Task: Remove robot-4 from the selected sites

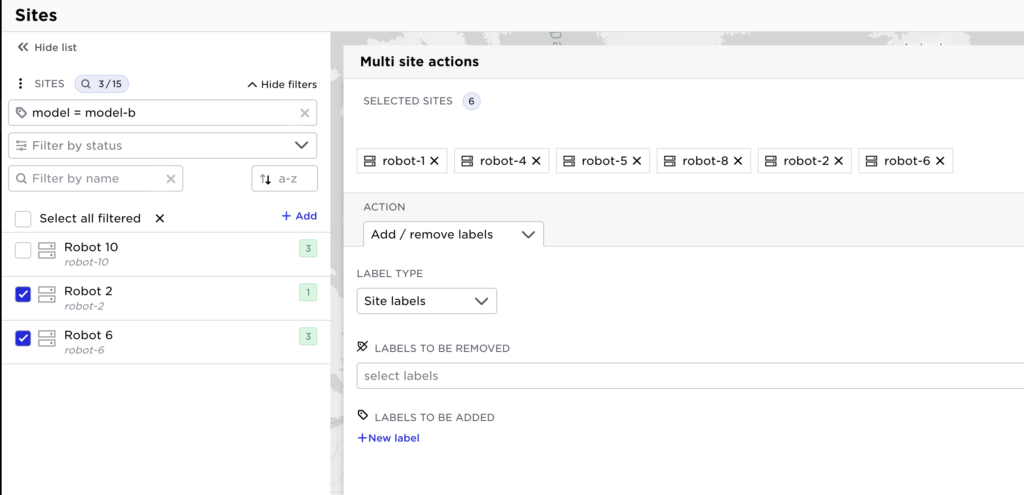Action: 536,161
